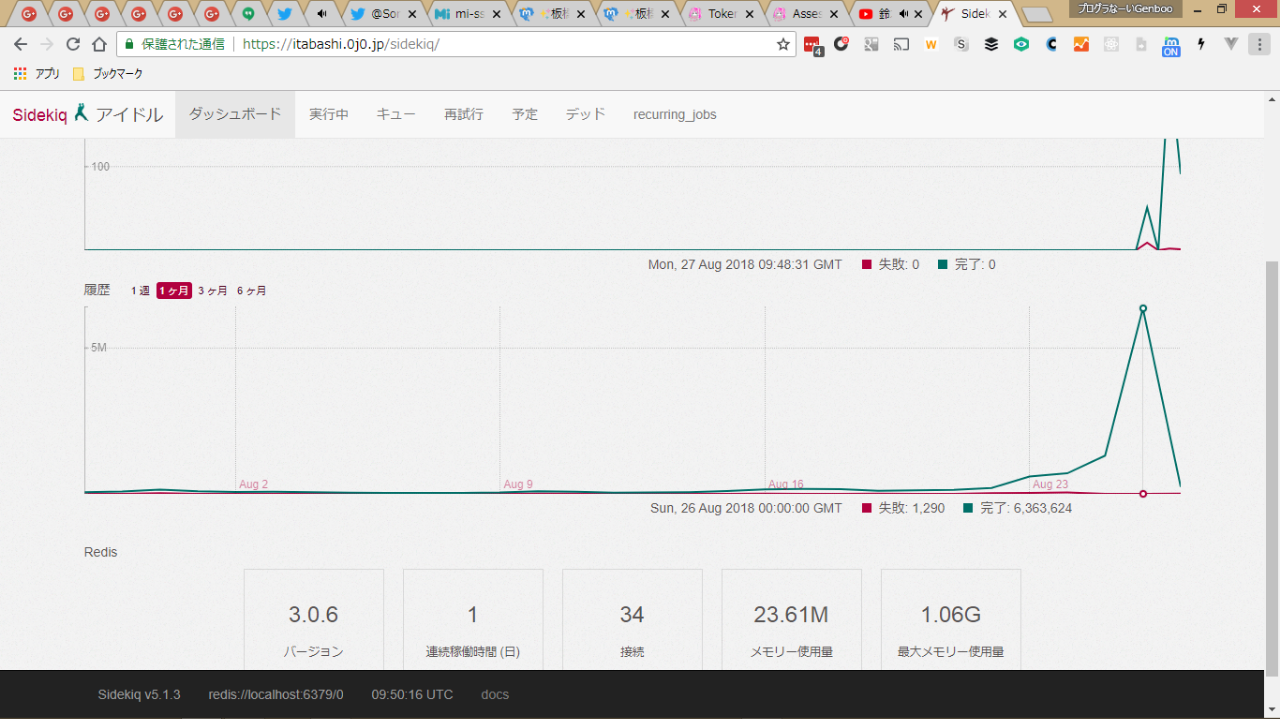Select 1週 history range

[x=140, y=291]
